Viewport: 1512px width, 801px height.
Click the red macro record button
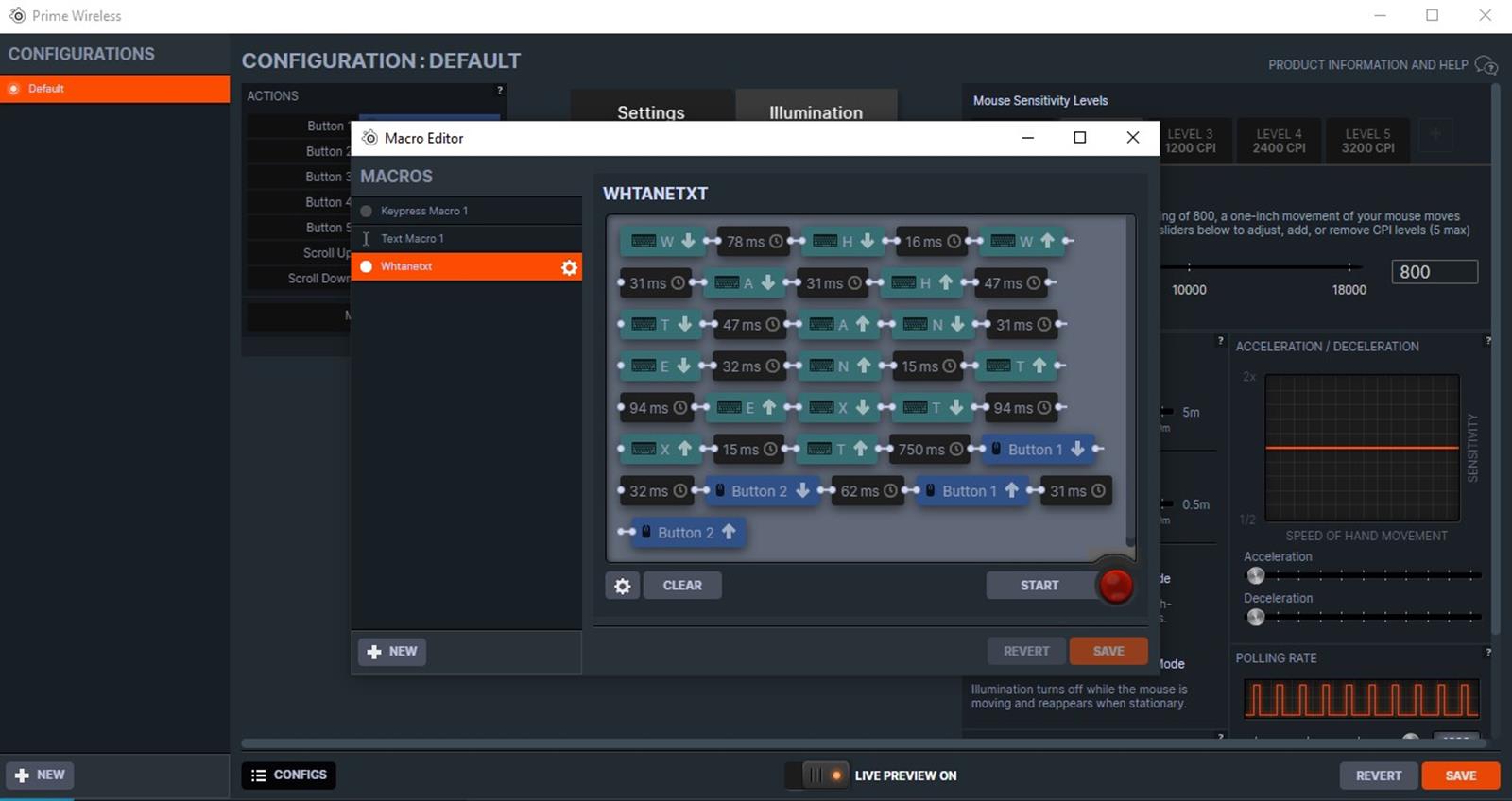(x=1115, y=586)
